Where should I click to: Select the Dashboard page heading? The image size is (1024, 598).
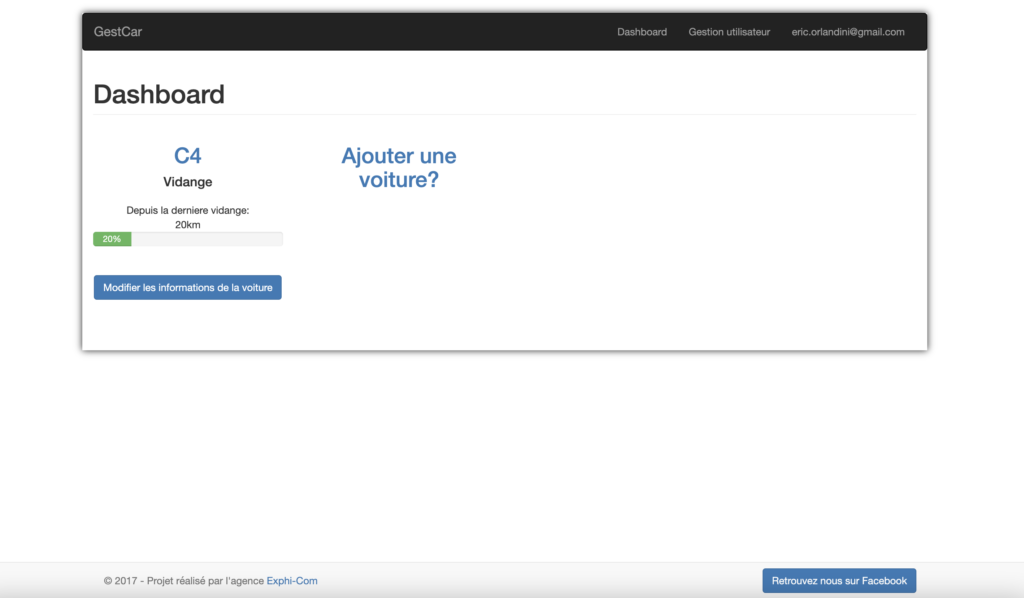click(x=159, y=94)
